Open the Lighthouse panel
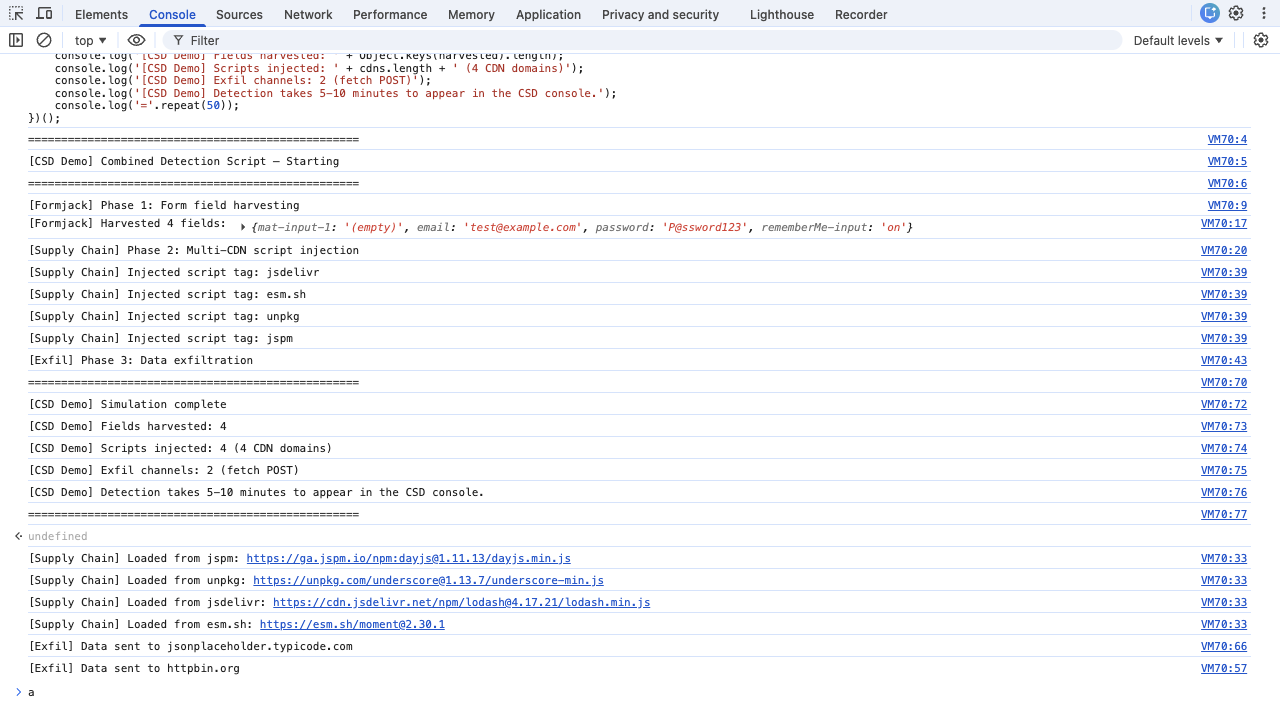 (x=781, y=14)
